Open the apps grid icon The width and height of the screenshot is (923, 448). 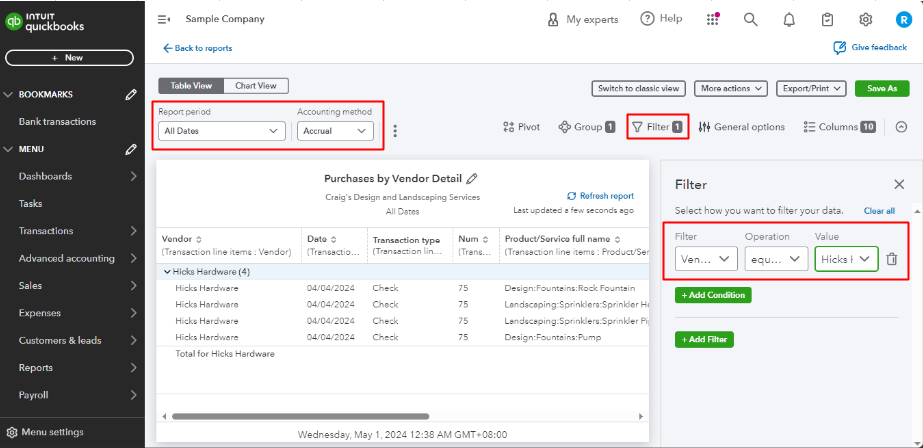pyautogui.click(x=712, y=19)
